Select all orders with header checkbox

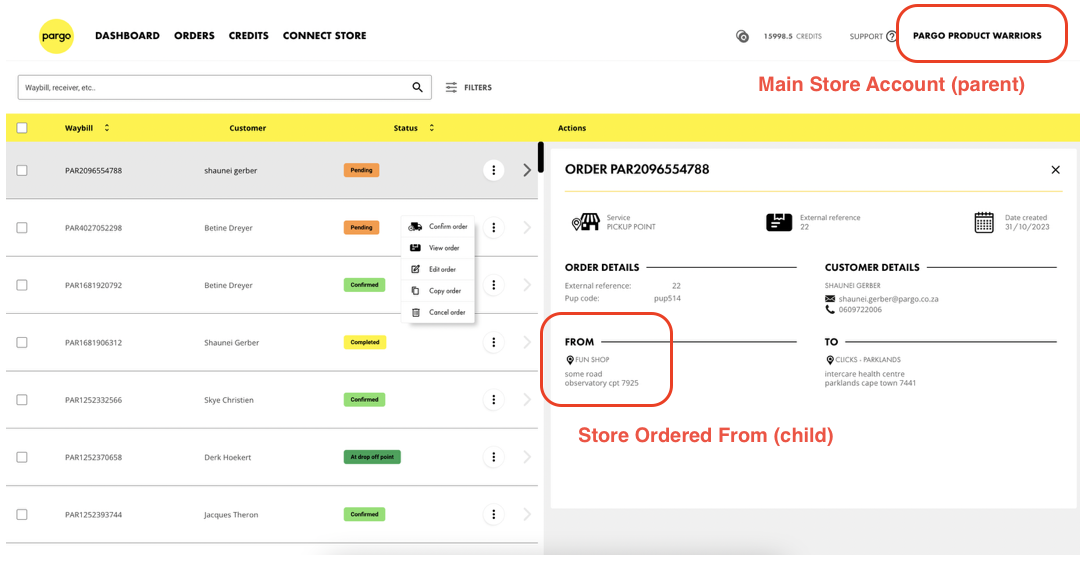coord(22,128)
